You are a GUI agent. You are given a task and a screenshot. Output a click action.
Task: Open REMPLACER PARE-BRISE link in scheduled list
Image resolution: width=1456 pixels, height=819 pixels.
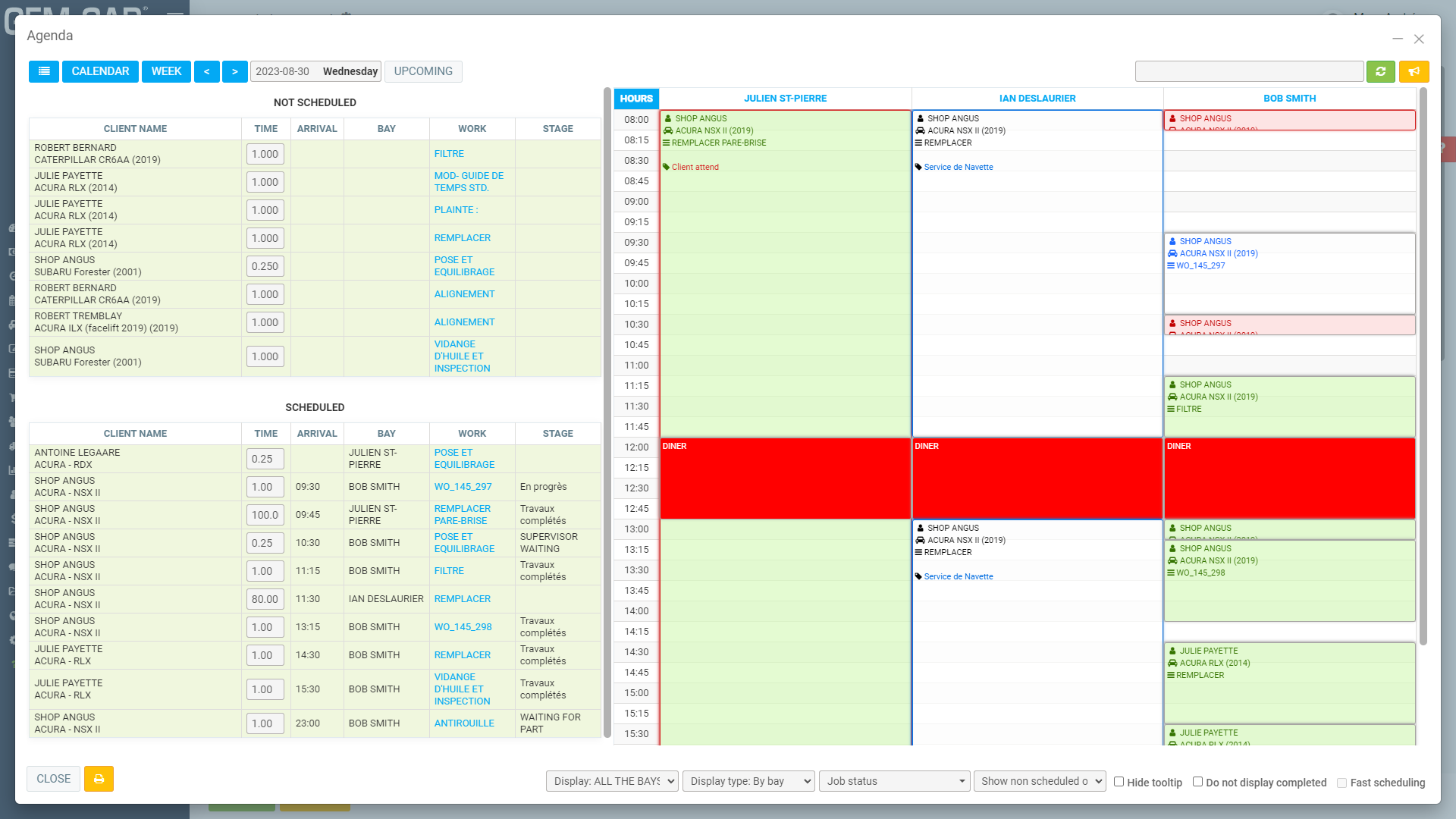[x=462, y=515]
